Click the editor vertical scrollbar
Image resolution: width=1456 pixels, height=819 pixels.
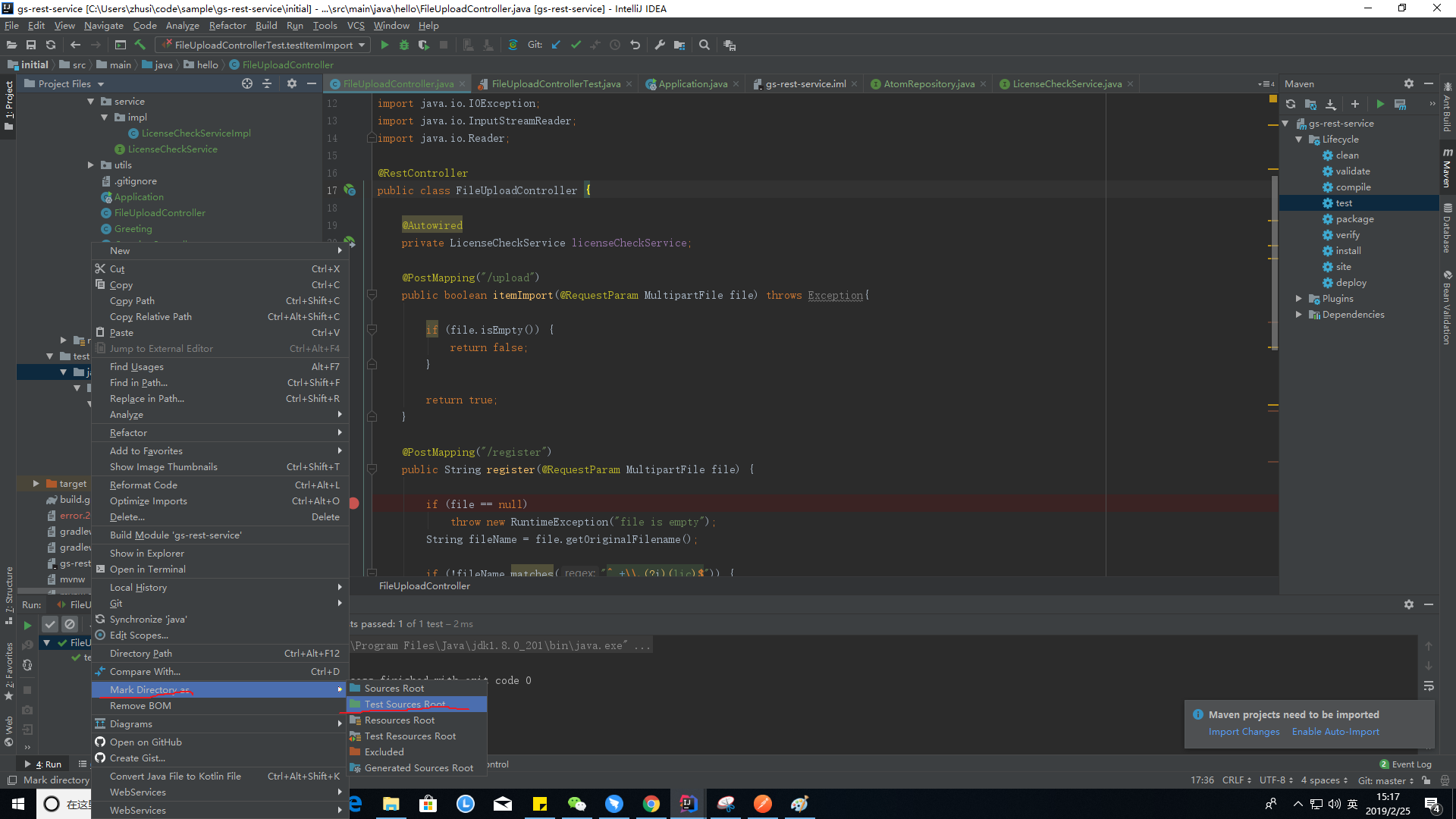coord(1275,262)
